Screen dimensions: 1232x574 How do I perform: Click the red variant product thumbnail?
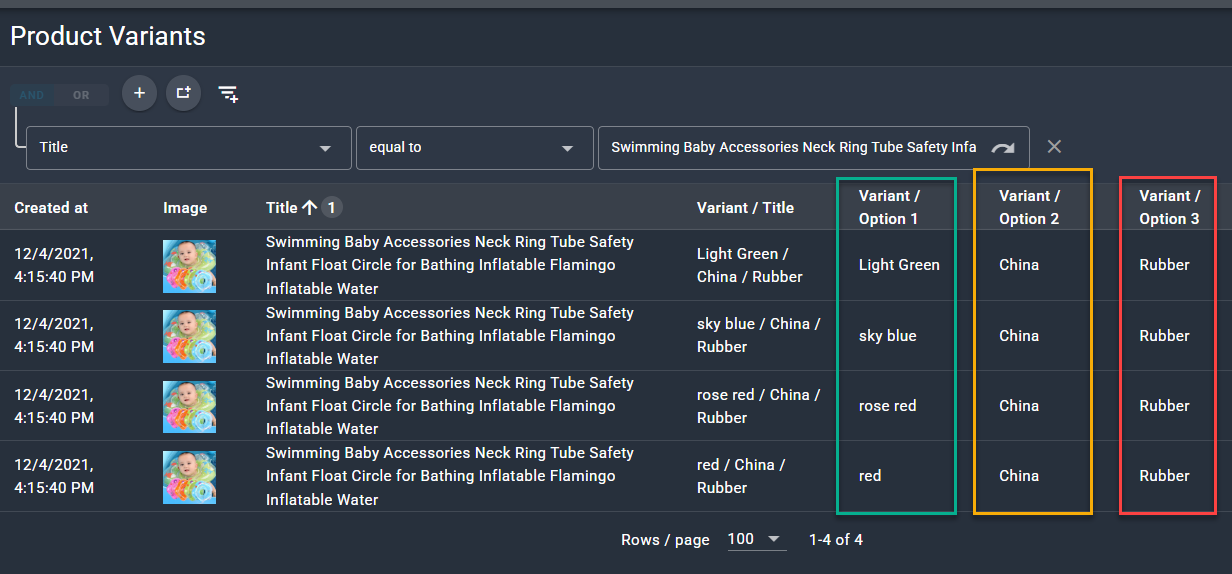click(189, 477)
